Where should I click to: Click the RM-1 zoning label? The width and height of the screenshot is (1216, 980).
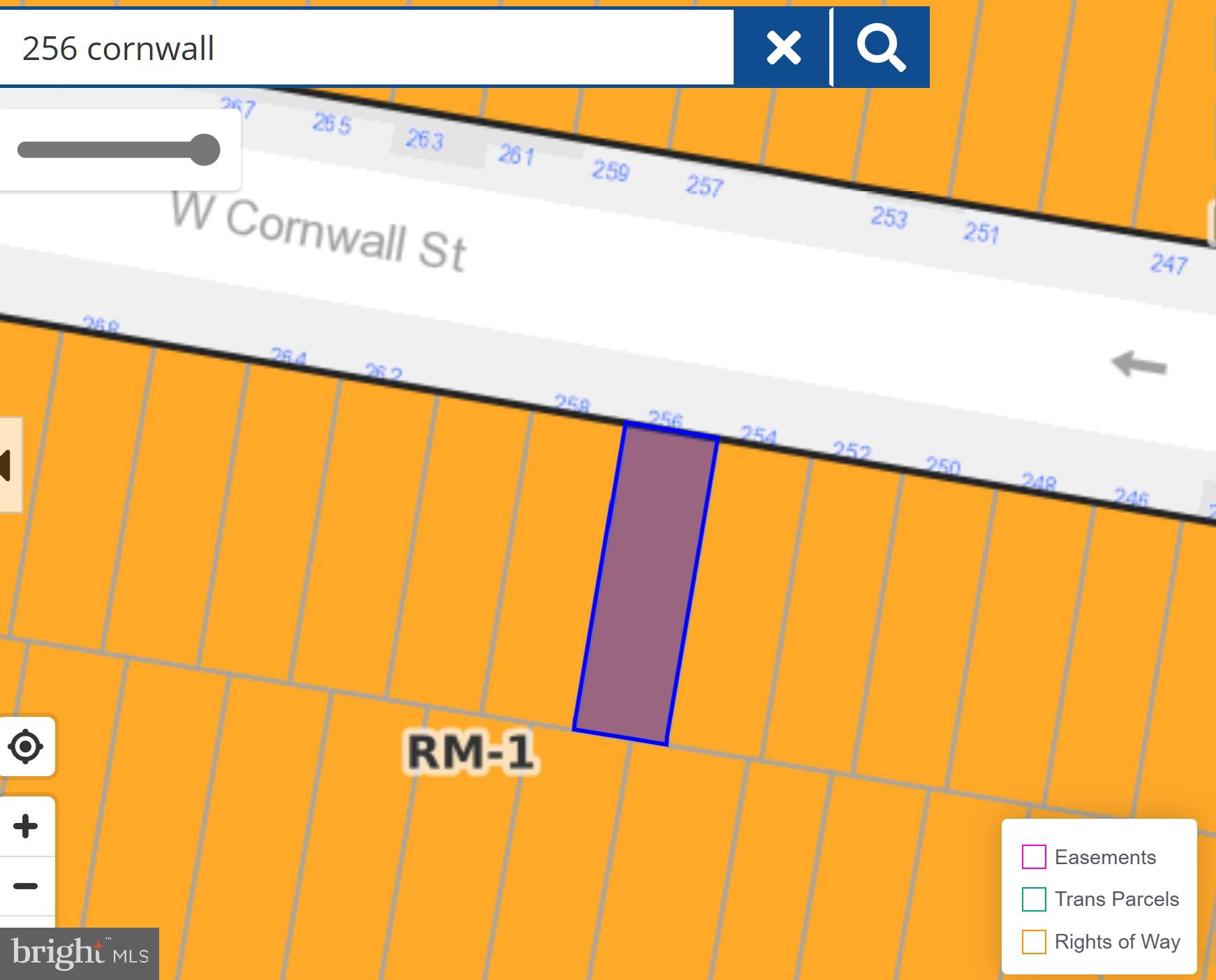point(471,752)
